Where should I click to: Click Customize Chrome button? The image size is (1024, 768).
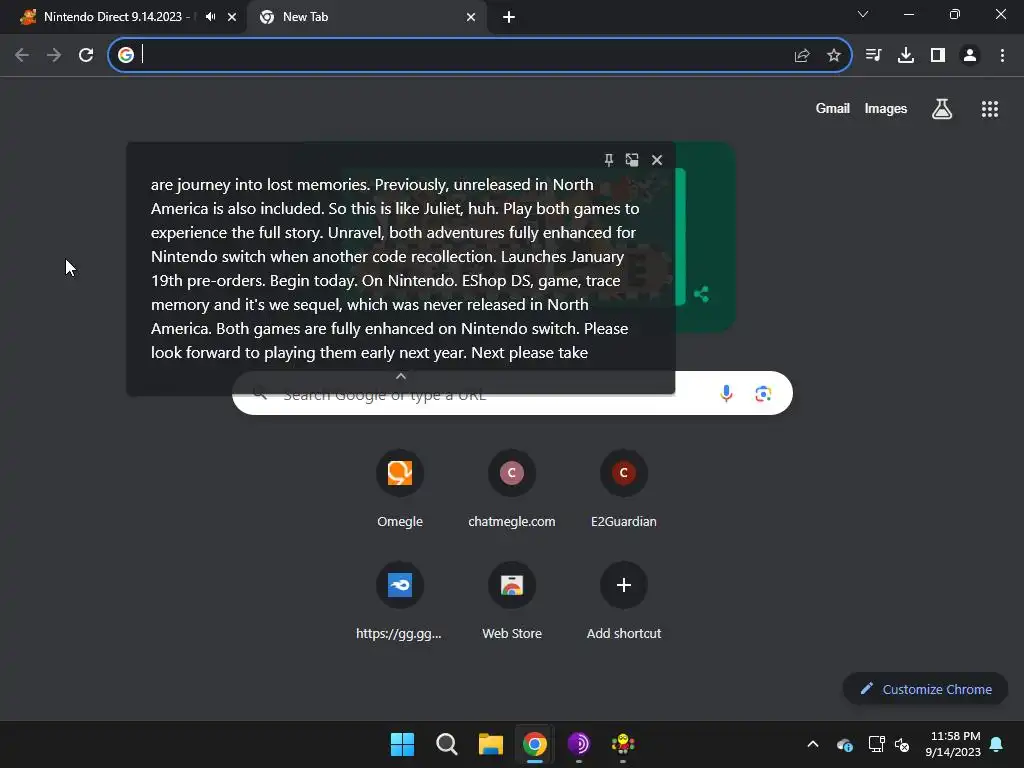[925, 689]
